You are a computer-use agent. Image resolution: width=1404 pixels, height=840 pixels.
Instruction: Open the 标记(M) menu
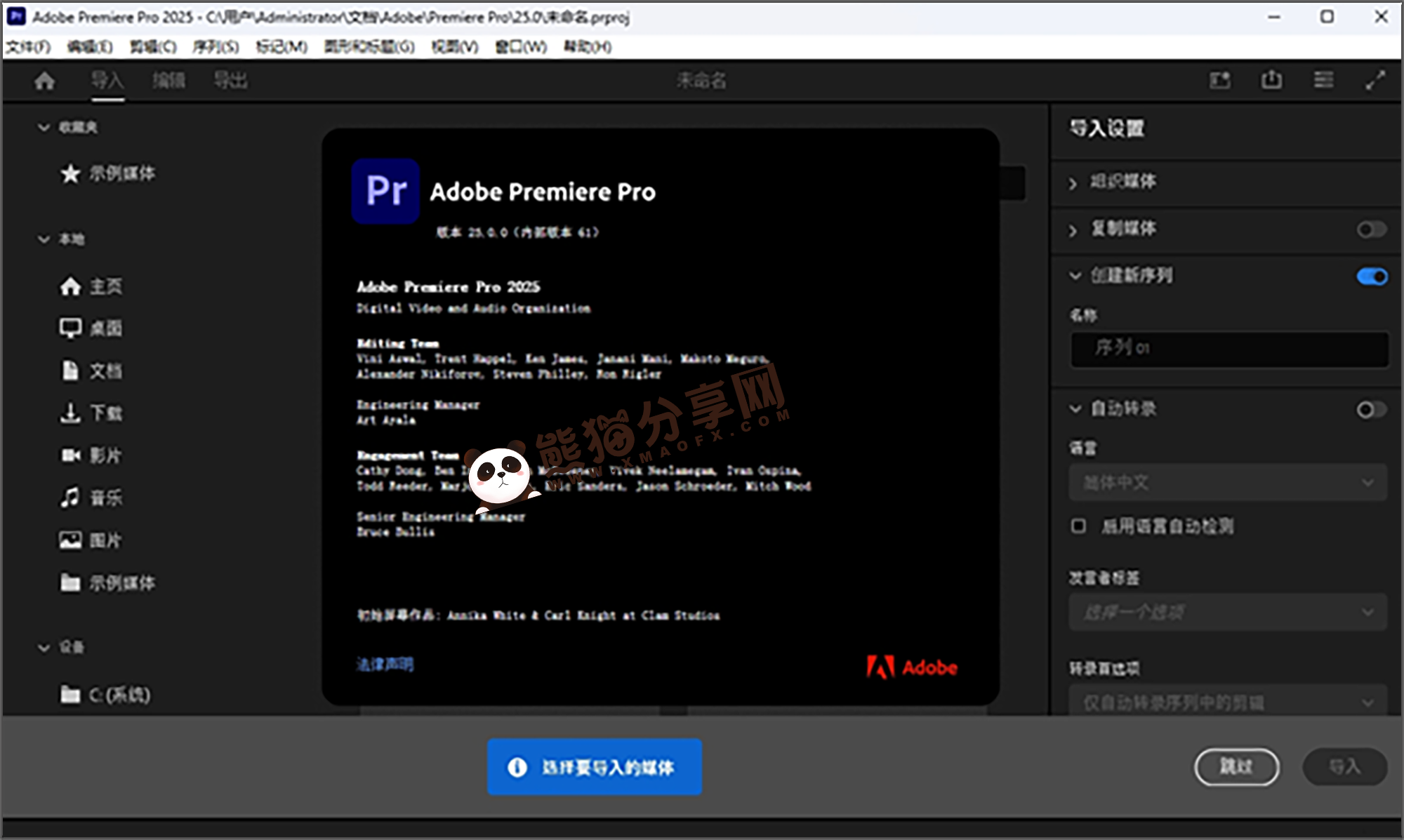[x=282, y=47]
